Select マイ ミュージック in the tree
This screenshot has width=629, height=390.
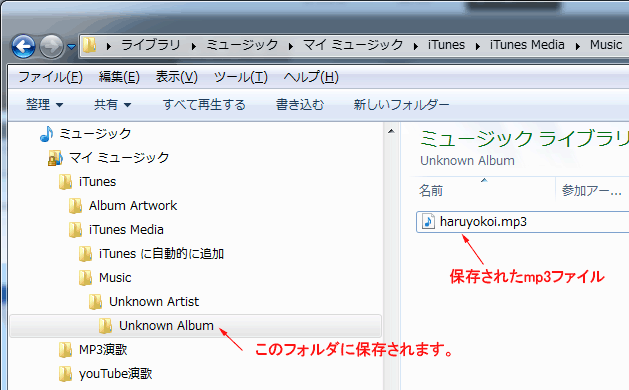point(119,157)
